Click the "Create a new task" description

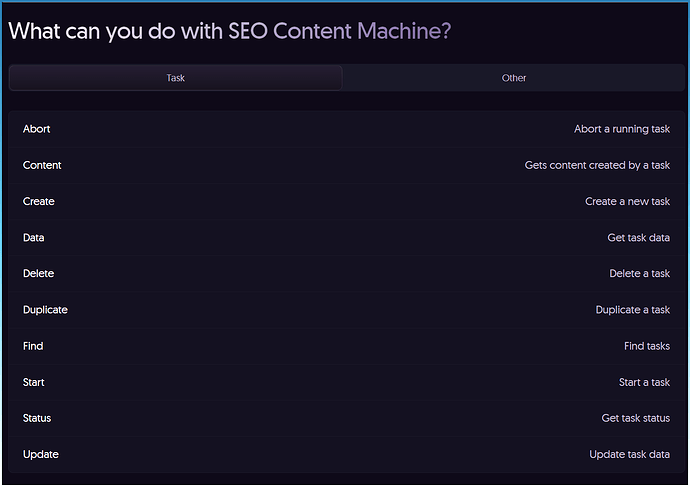coord(627,201)
